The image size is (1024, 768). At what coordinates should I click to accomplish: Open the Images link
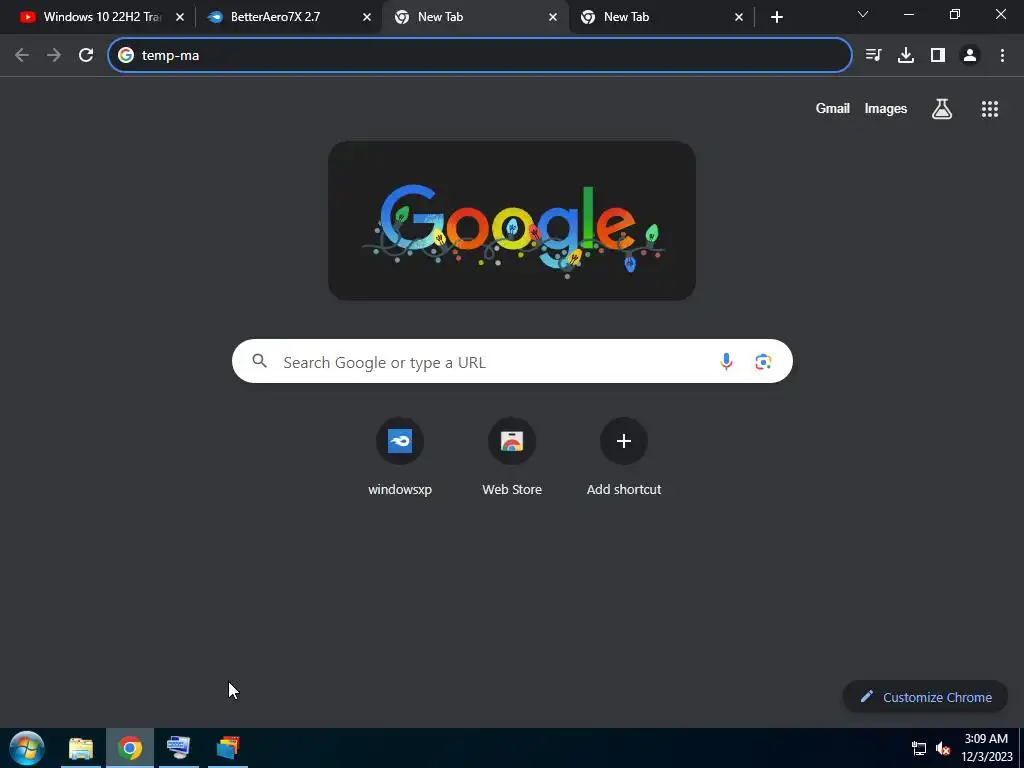tap(886, 108)
